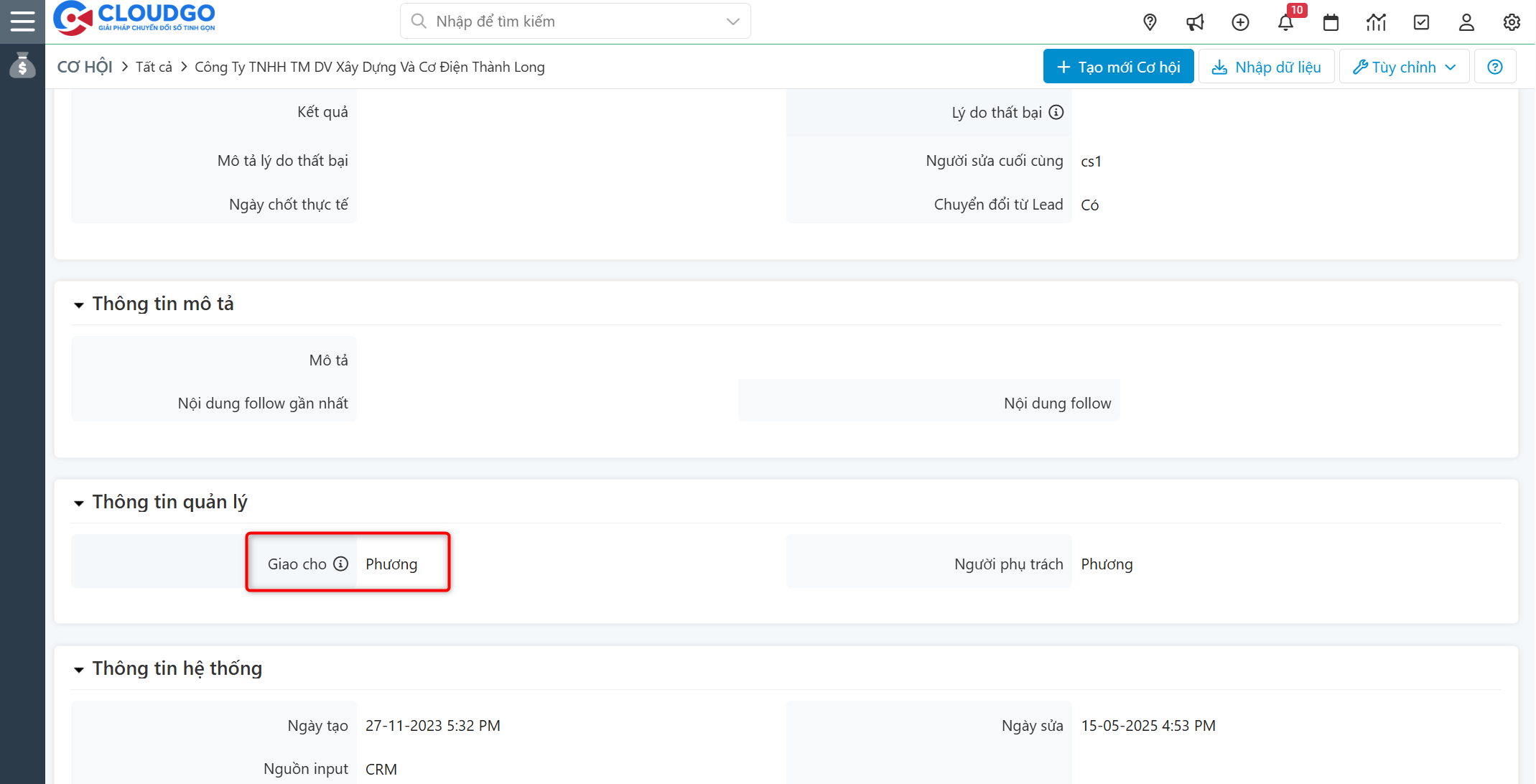Open the check-in location pin icon

point(1150,22)
